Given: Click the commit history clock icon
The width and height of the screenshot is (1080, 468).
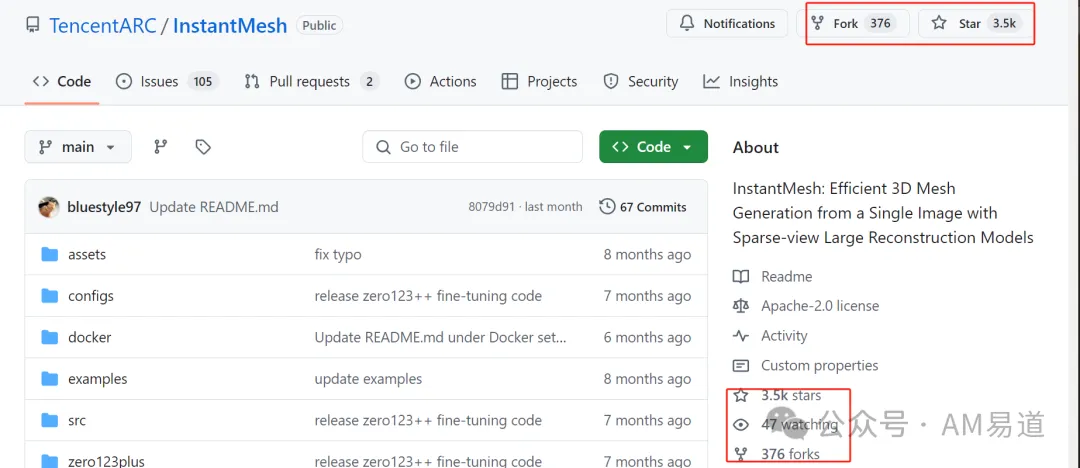Looking at the screenshot, I should (607, 207).
